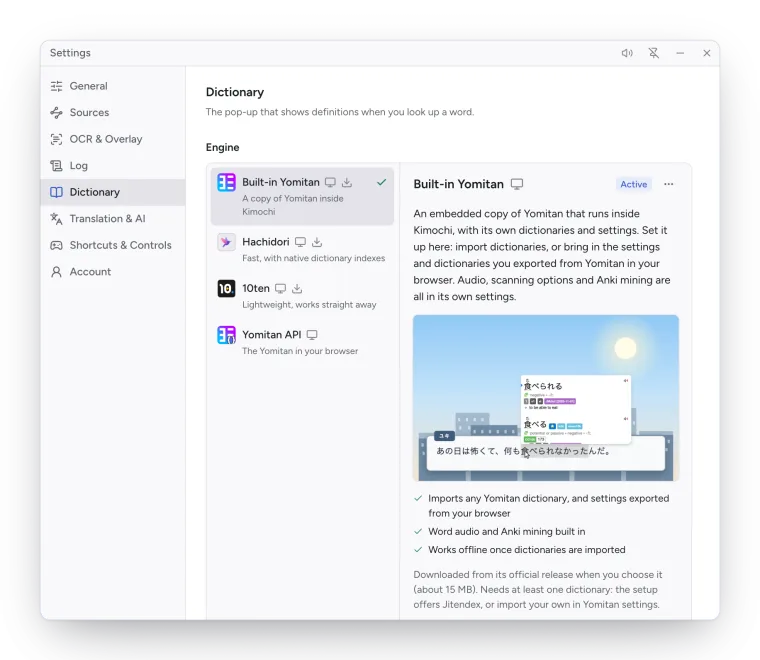This screenshot has width=760, height=660.
Task: Click monitor icon beside Built-in Yomitan list entry
Action: point(330,183)
